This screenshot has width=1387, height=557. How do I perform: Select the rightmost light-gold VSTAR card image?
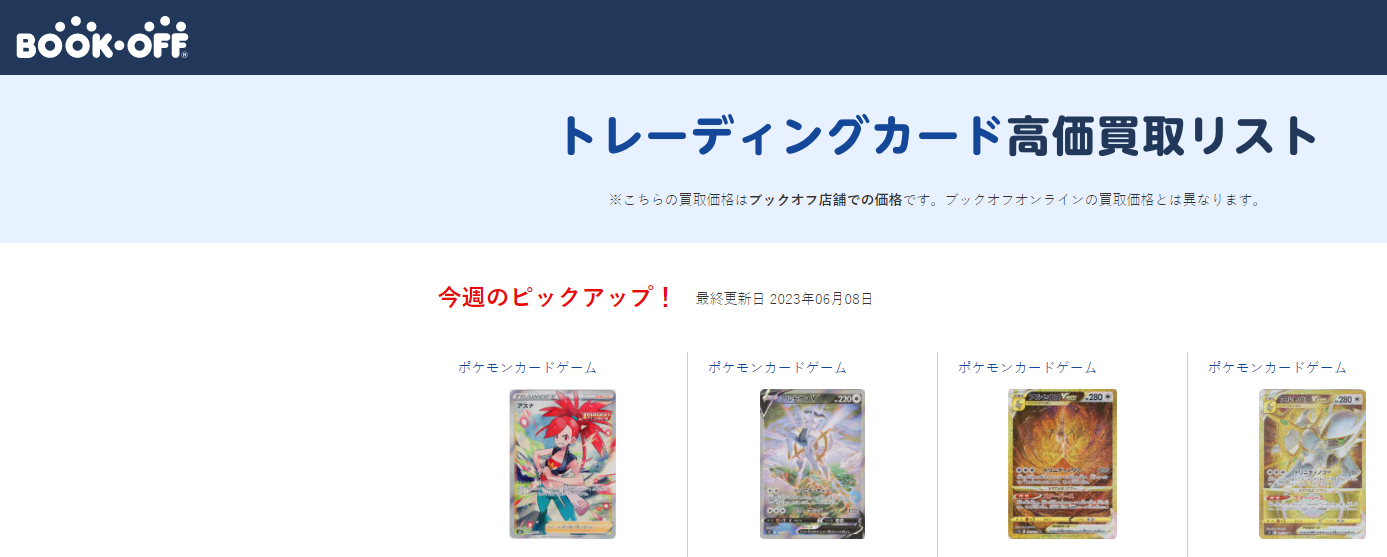click(x=1312, y=464)
